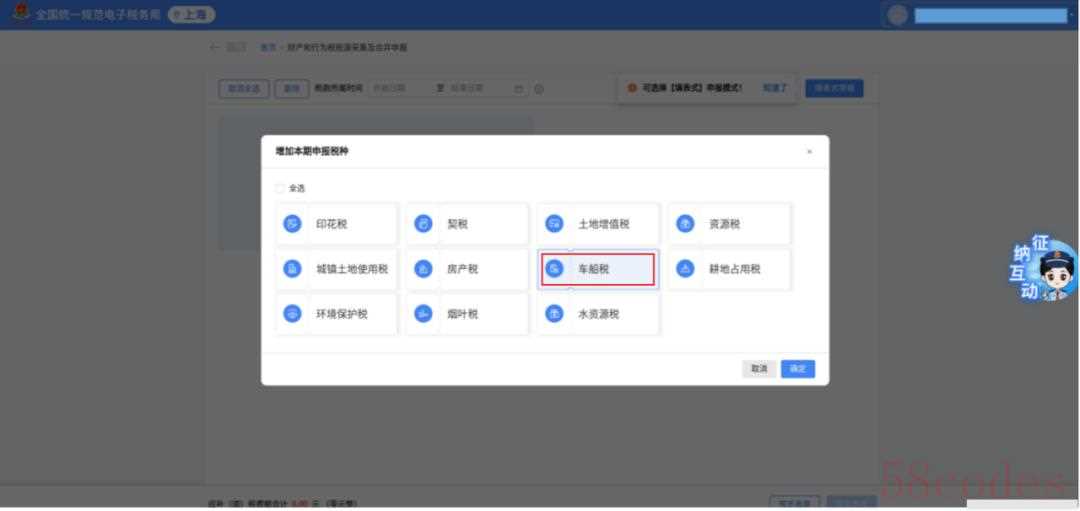The width and height of the screenshot is (1080, 511).
Task: Open the 上海 region selector in header
Action: coord(192,15)
